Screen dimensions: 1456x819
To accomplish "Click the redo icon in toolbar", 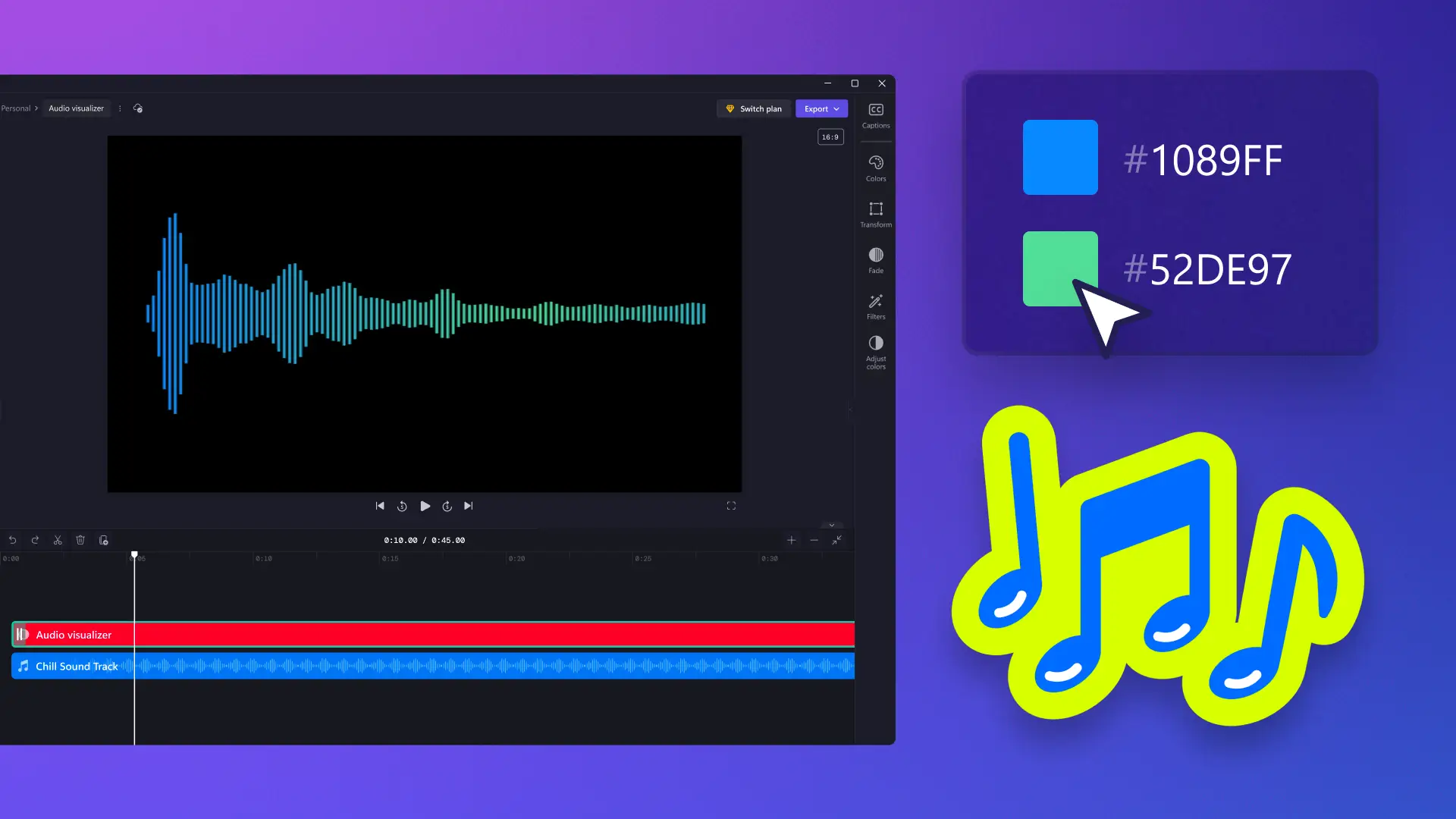I will (35, 540).
